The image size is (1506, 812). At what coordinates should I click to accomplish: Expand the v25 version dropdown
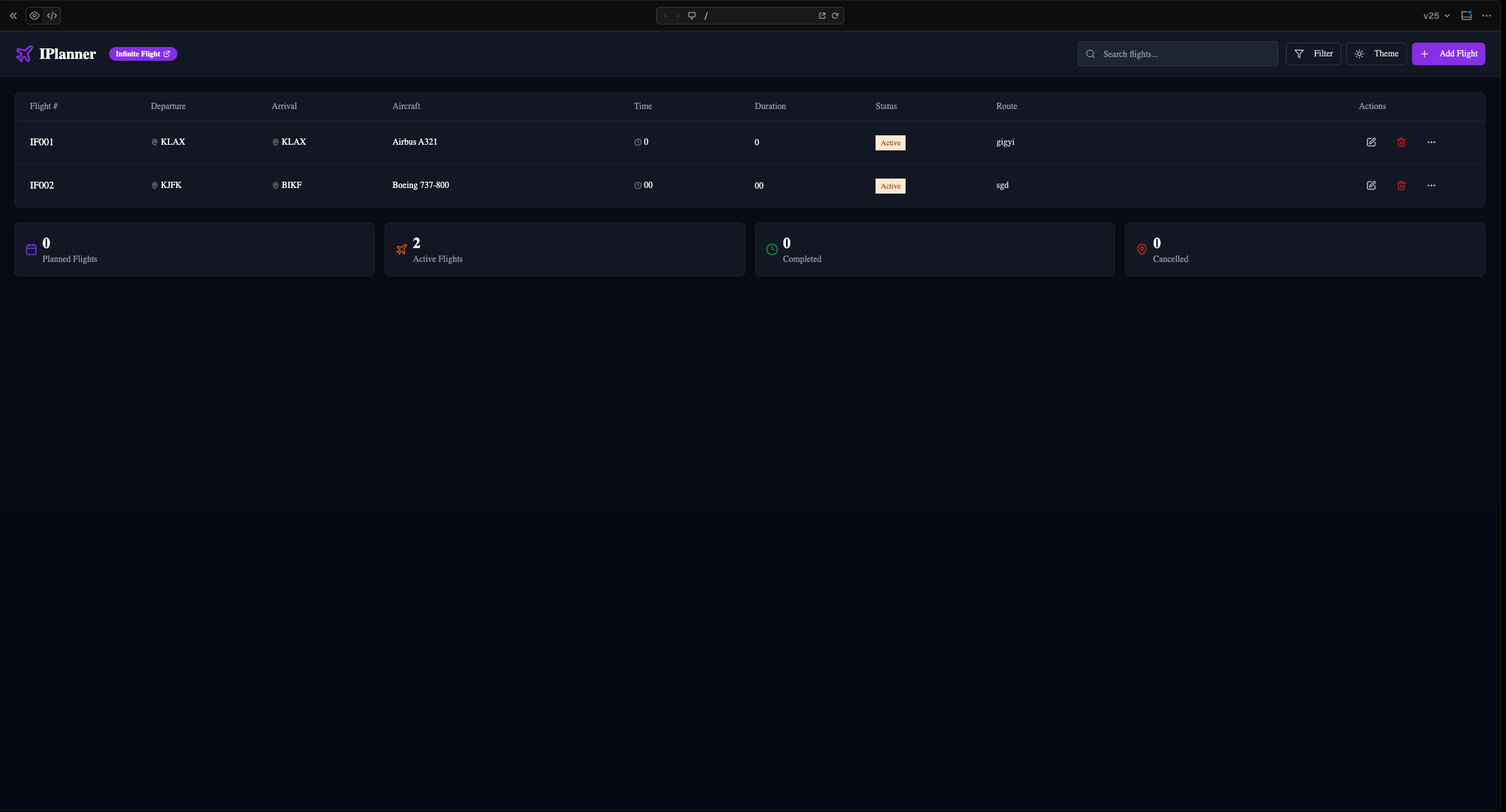point(1436,16)
